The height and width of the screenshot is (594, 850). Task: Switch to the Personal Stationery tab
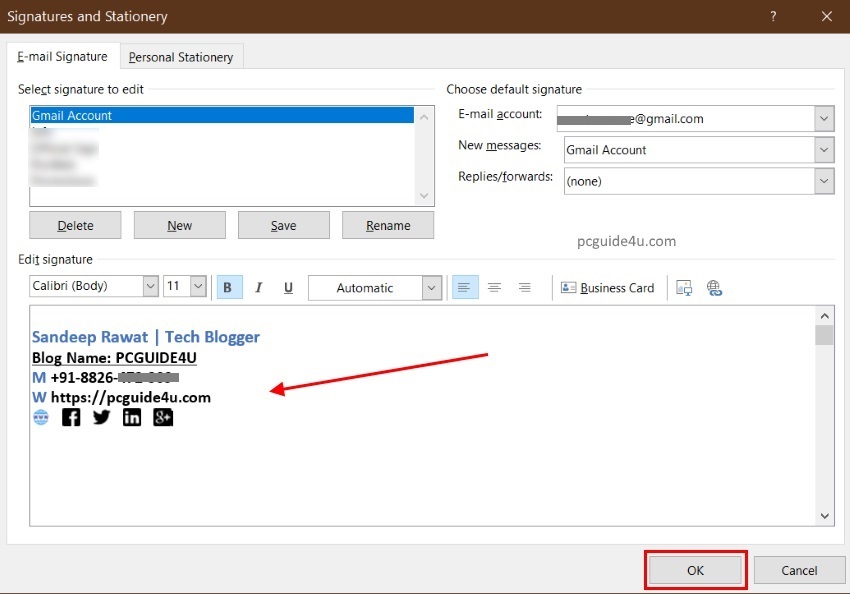[x=181, y=57]
